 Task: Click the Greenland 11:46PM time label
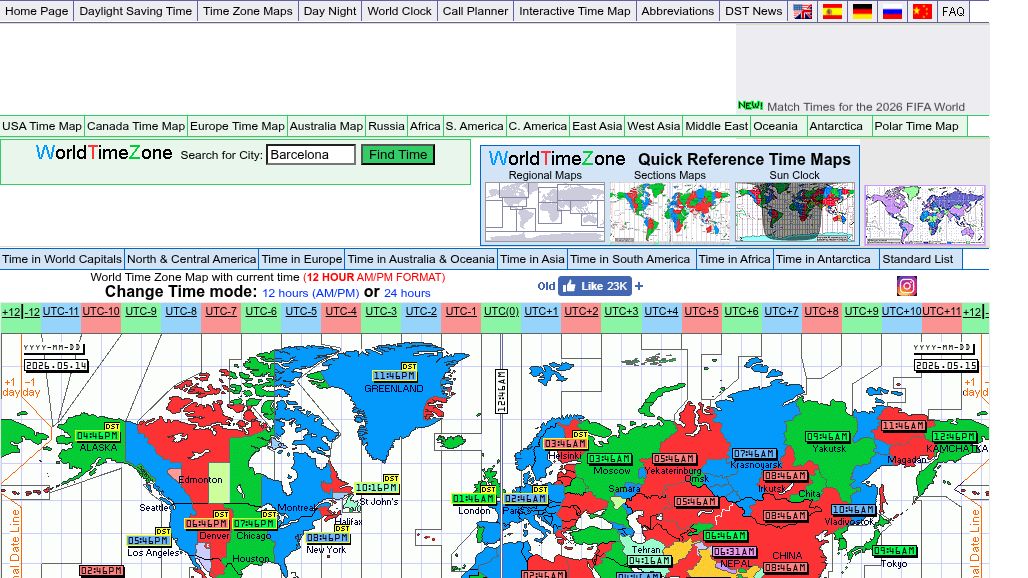pyautogui.click(x=394, y=376)
